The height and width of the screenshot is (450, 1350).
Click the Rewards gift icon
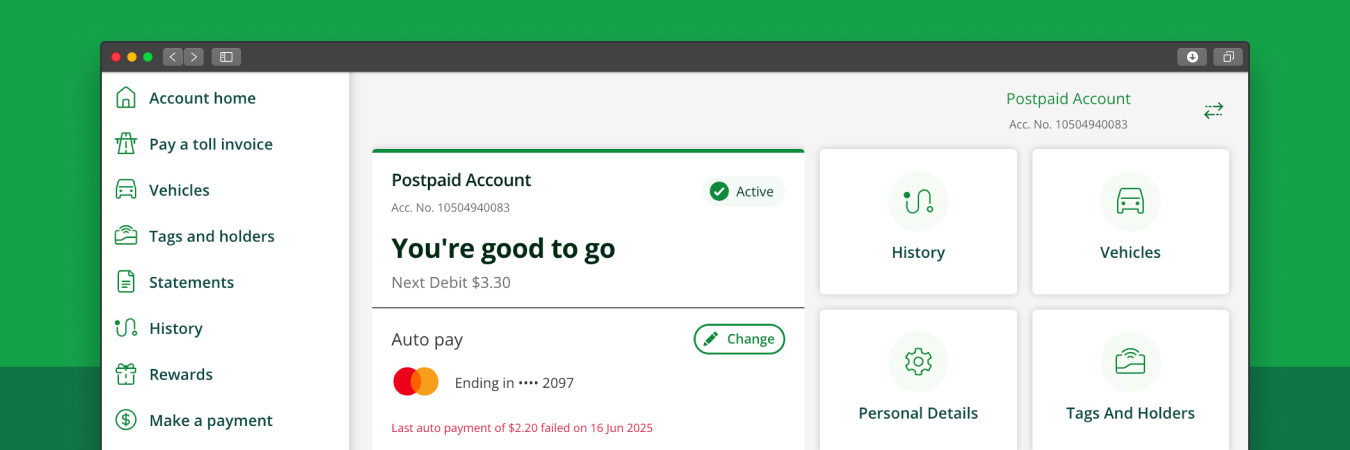126,374
